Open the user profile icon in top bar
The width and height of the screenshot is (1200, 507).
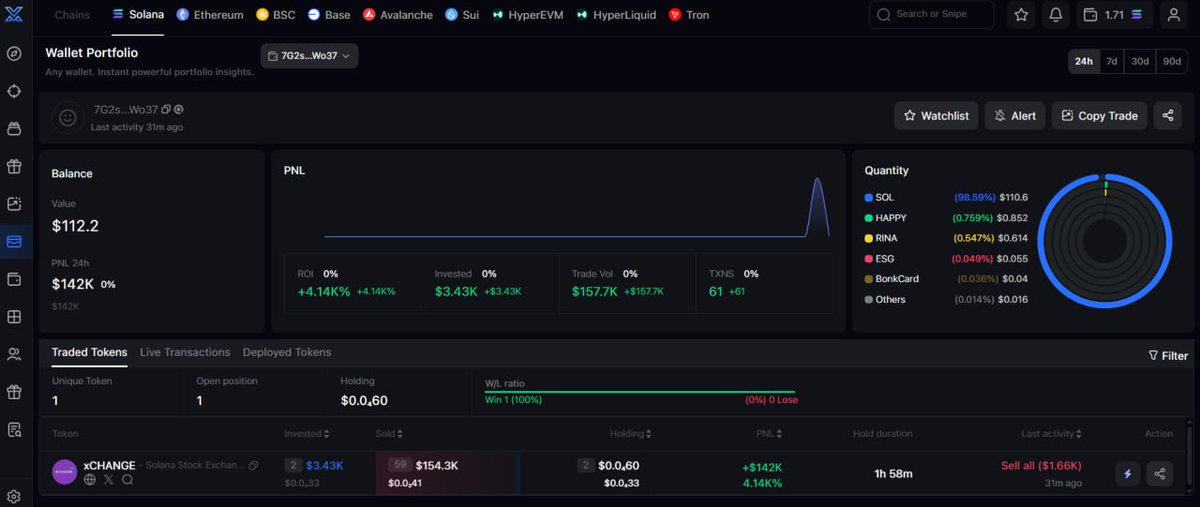coord(1173,15)
